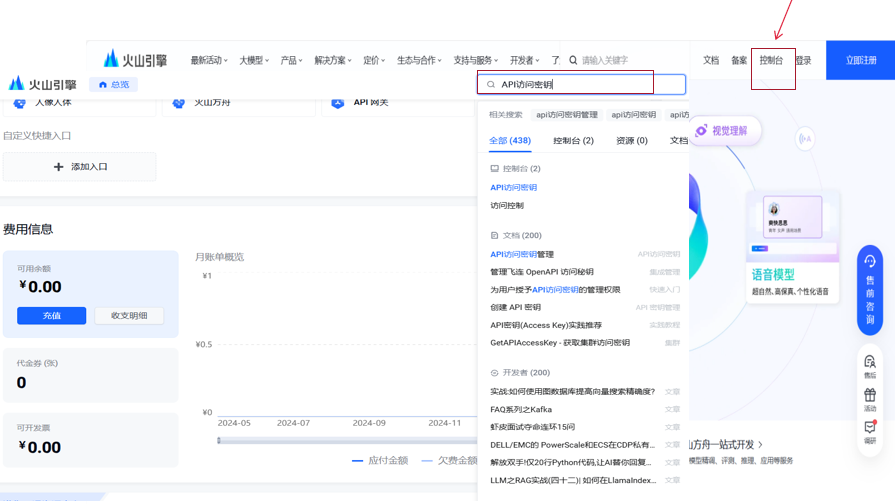Click the console search box containing API访问密钥
This screenshot has height=504, width=895.
581,84
